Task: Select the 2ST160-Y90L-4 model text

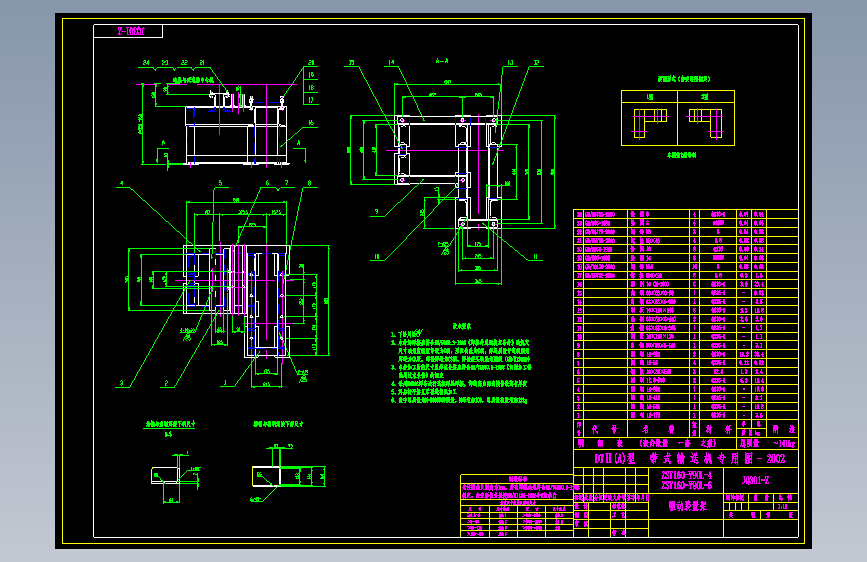Action: click(x=686, y=475)
